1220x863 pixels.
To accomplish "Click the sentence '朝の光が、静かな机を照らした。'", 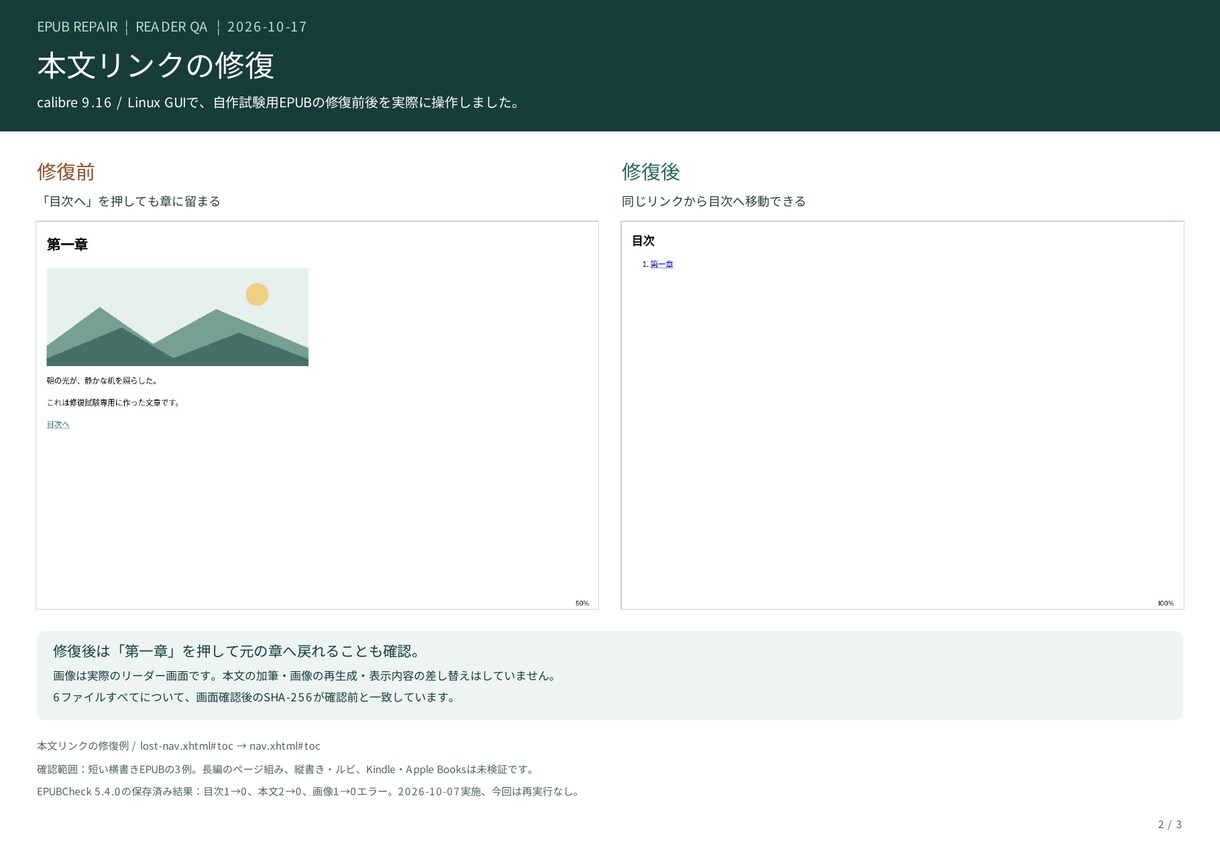I will click(x=102, y=381).
